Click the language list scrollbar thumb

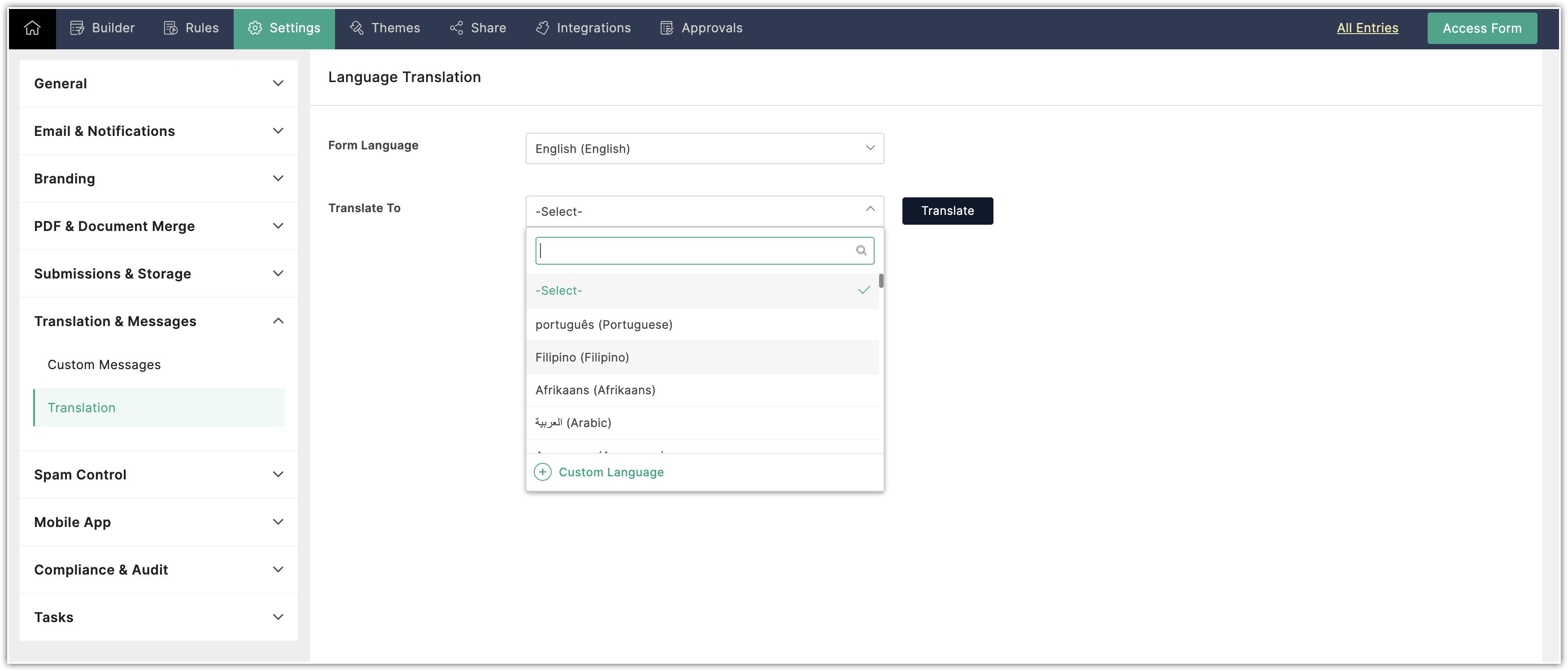(881, 281)
